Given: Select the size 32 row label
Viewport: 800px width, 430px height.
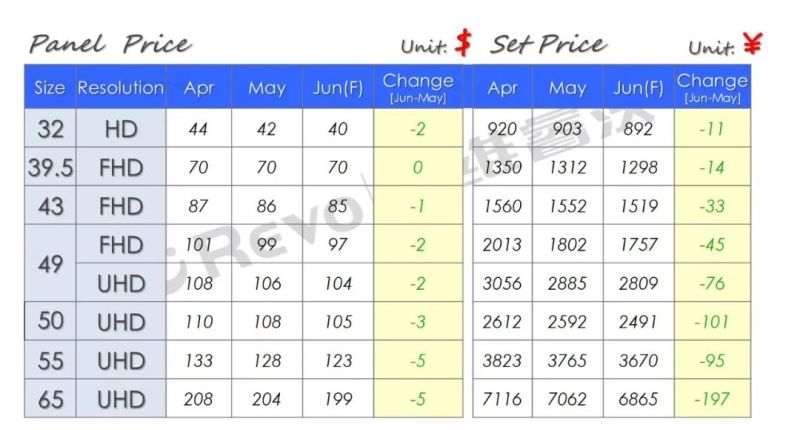Looking at the screenshot, I should [49, 129].
